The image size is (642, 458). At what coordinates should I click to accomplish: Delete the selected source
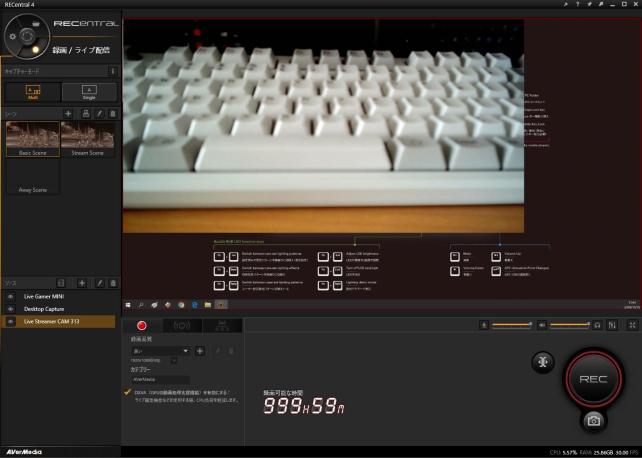point(113,283)
